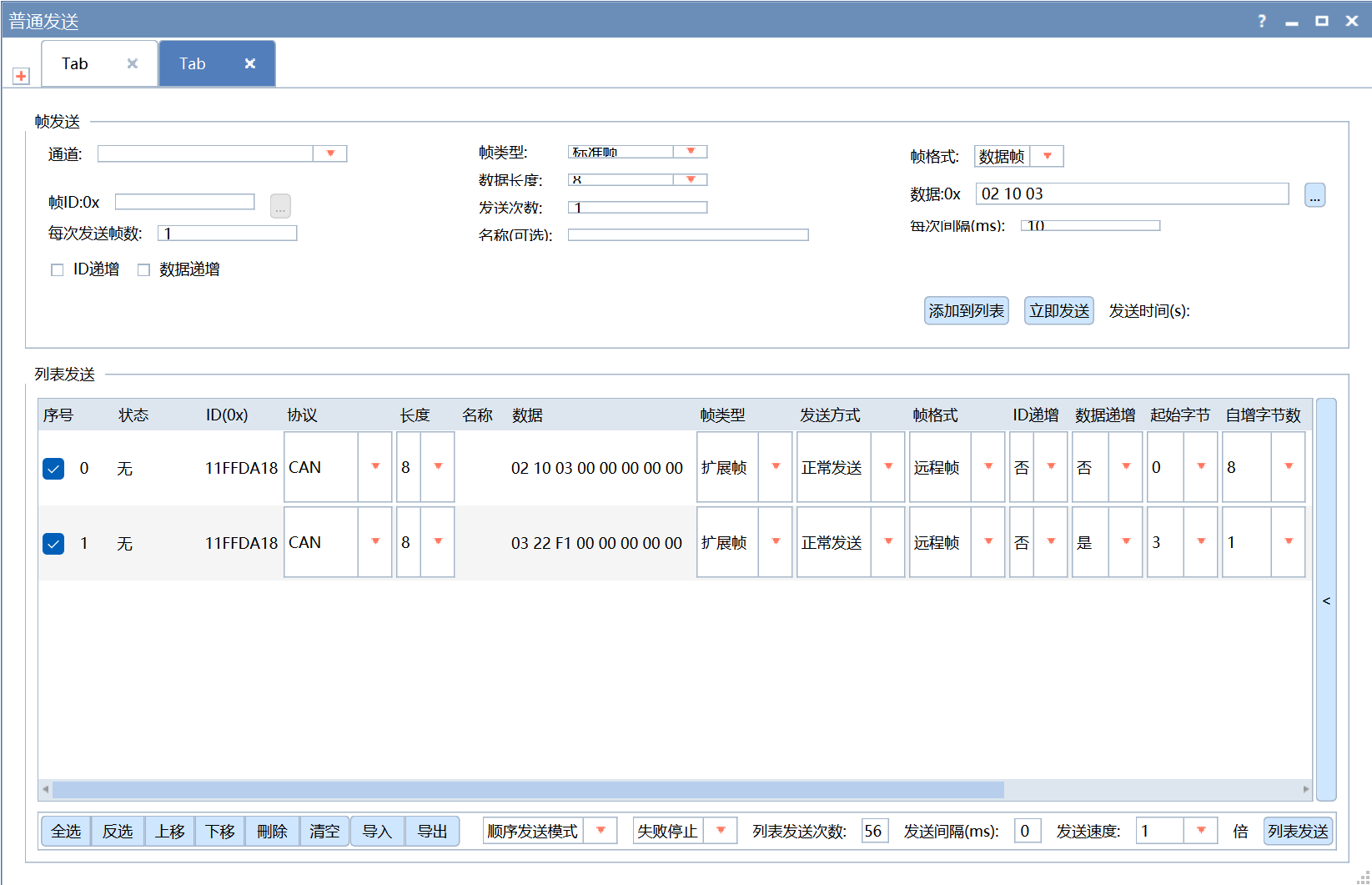The image size is (1372, 885).
Task: Click the 全选 button
Action: [x=66, y=831]
